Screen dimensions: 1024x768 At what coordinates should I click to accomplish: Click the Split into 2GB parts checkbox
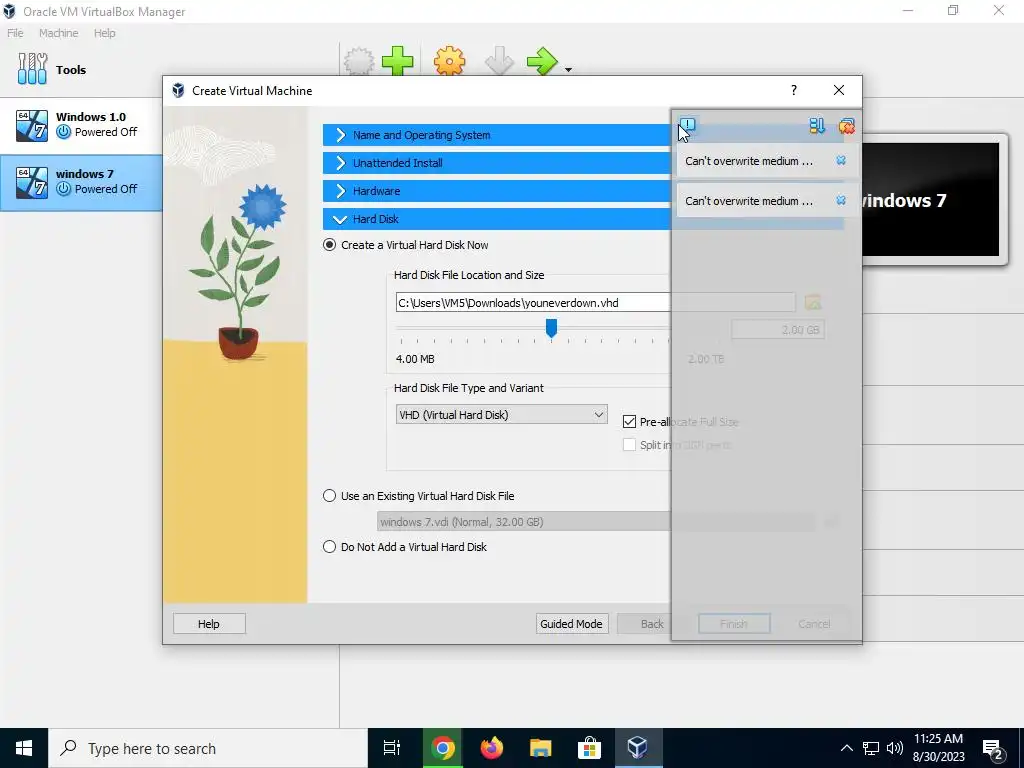(x=629, y=445)
